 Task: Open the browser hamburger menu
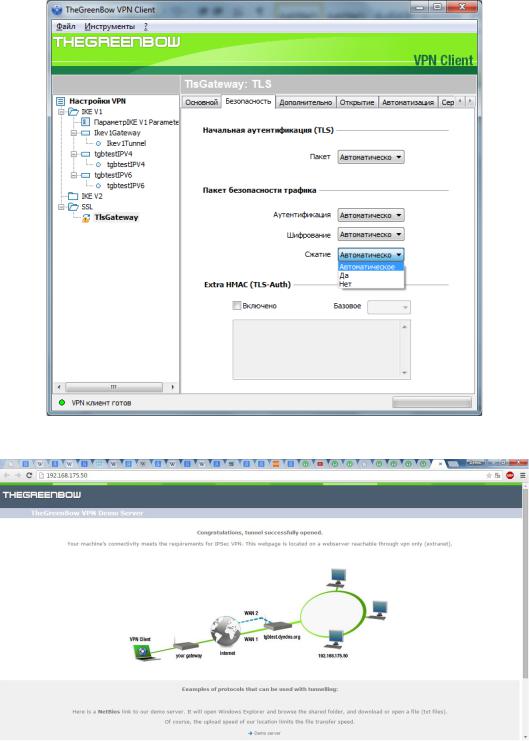coord(522,475)
